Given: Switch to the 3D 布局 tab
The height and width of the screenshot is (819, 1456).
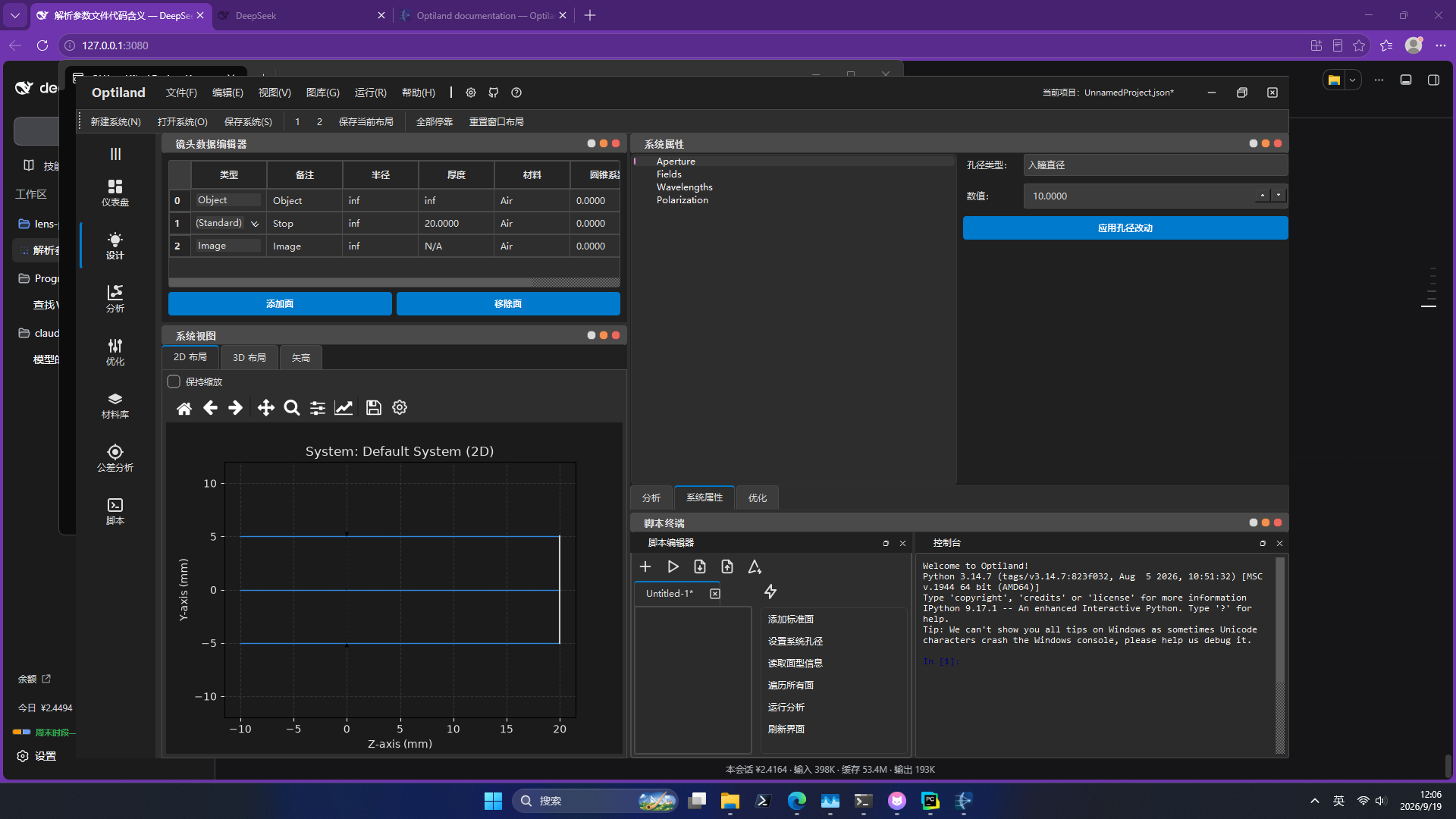Looking at the screenshot, I should (249, 357).
